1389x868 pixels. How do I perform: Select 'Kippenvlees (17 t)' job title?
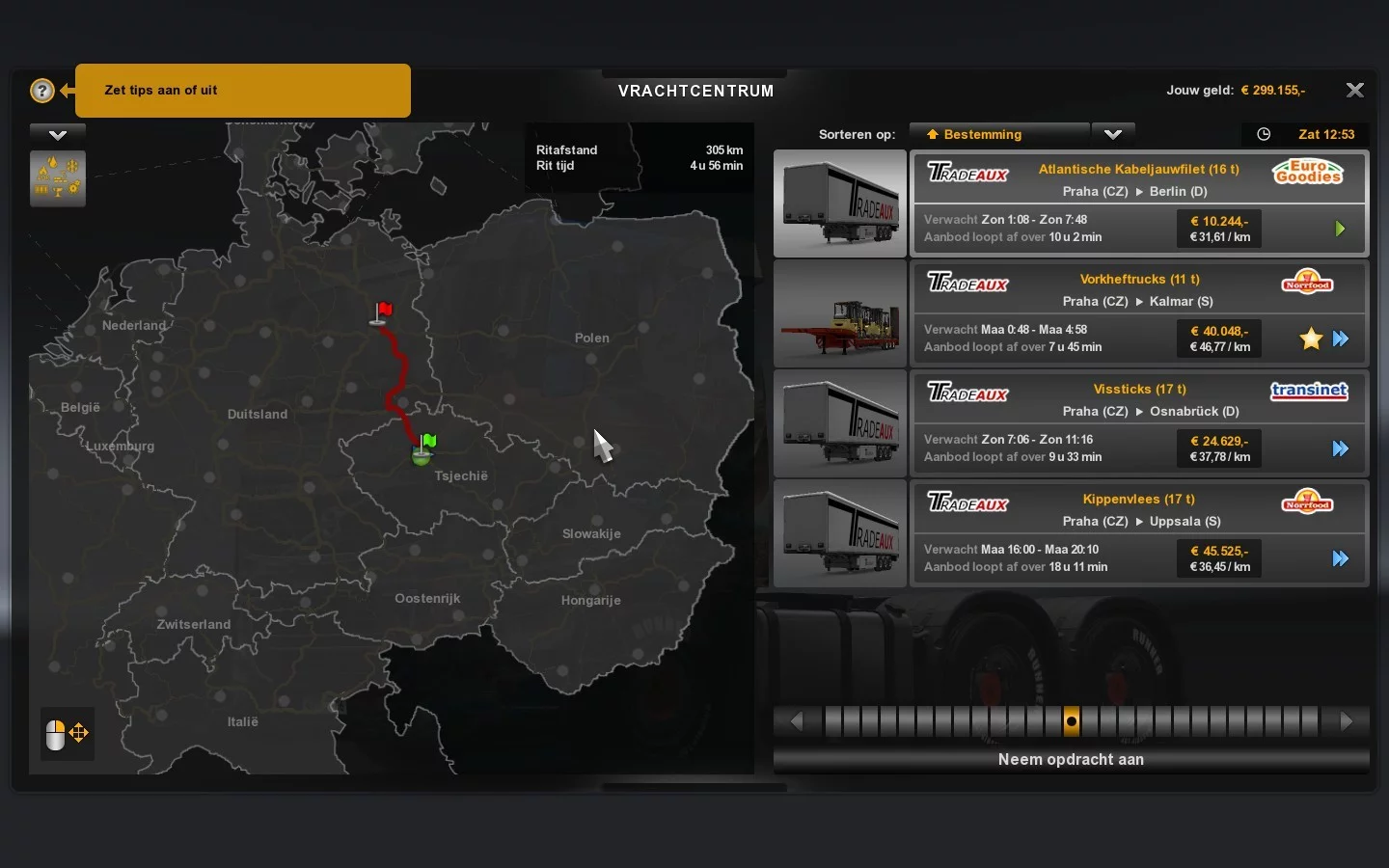1139,500
